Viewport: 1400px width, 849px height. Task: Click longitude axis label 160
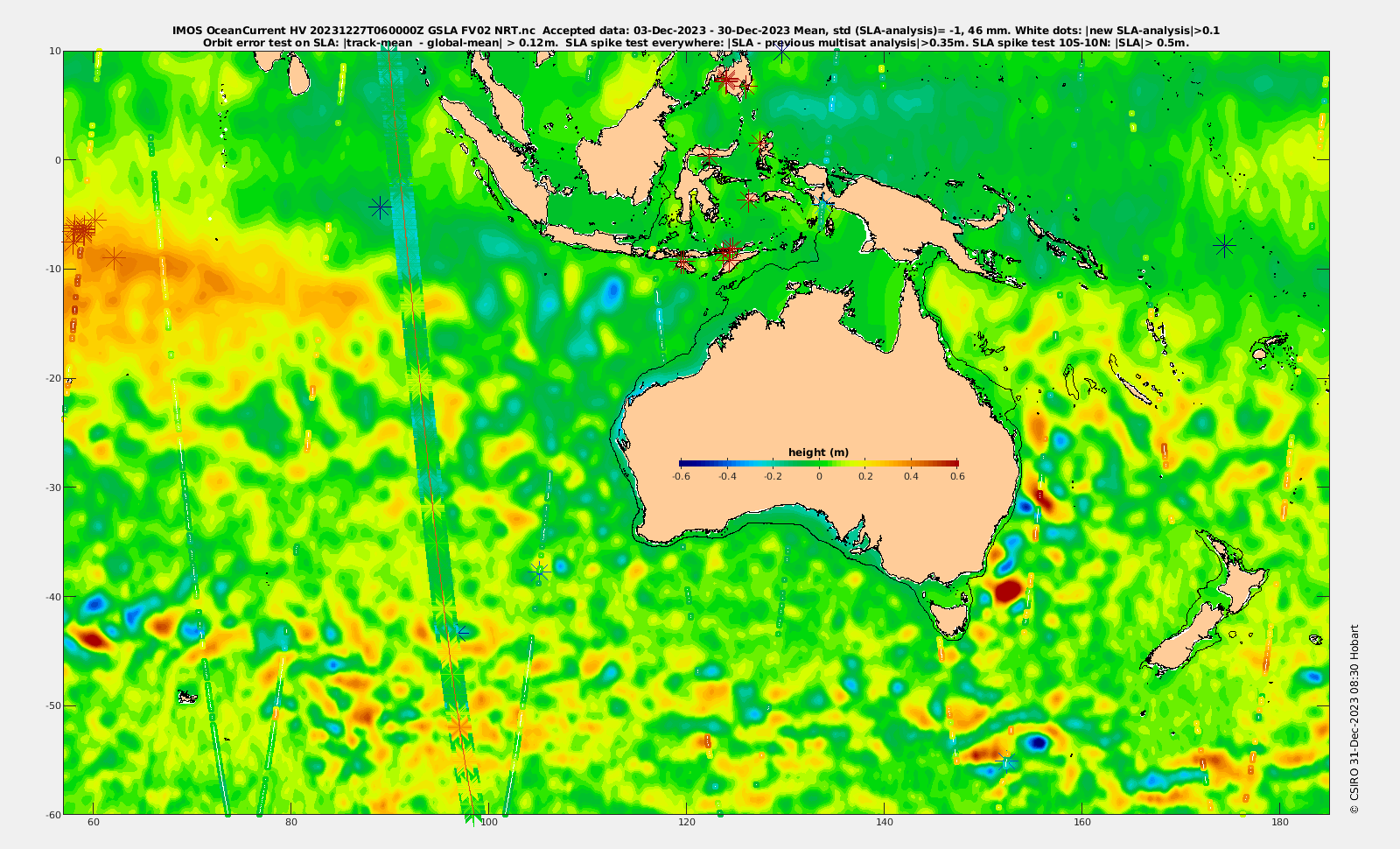(x=1082, y=823)
